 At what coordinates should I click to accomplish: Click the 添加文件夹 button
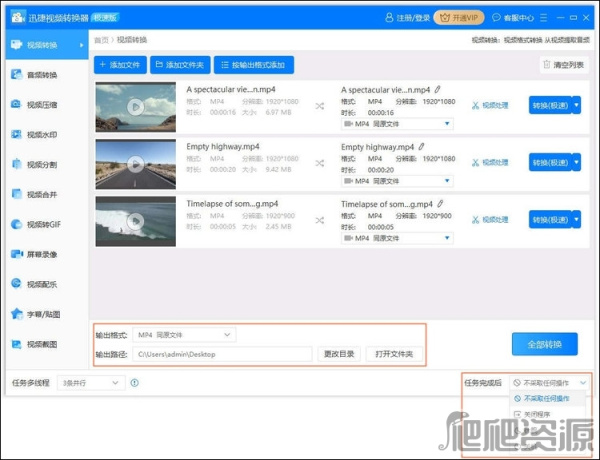pos(180,65)
